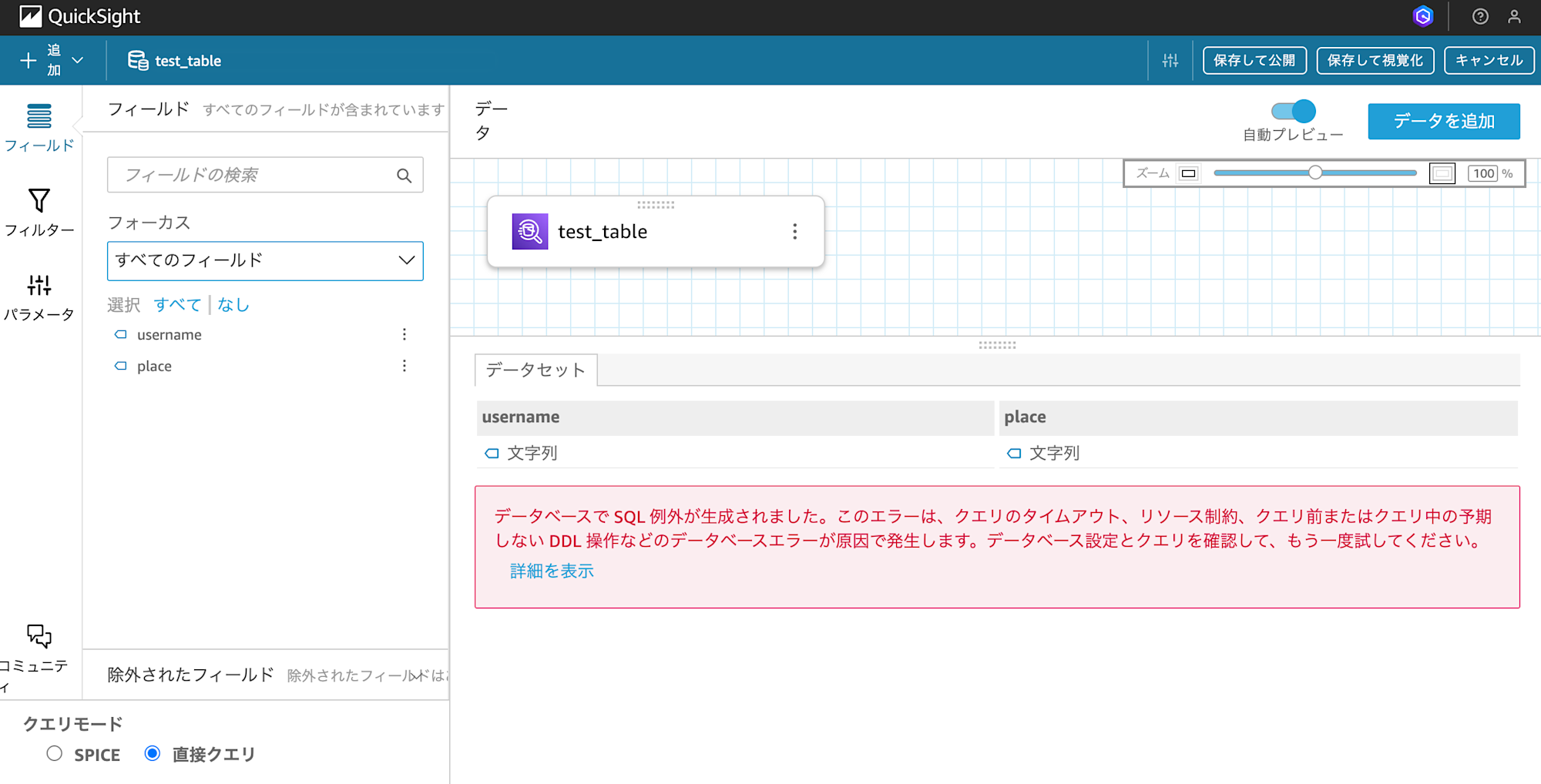Viewport: 1541px width, 784px height.
Task: Open the user account icon
Action: pos(1514,16)
